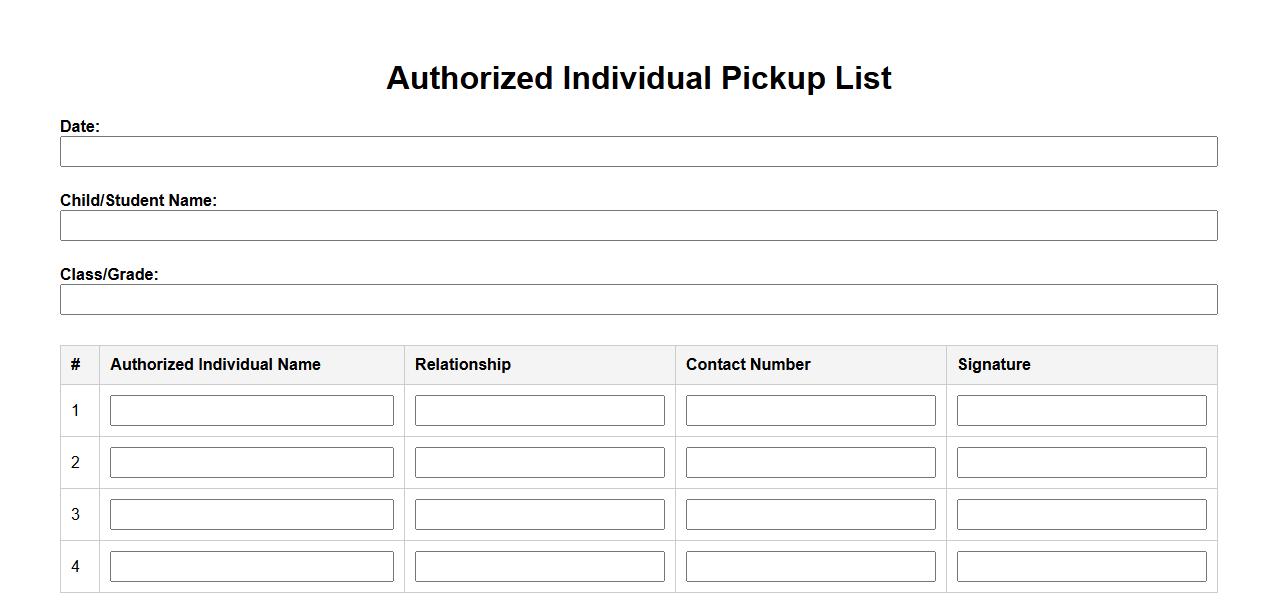Click row 4 Authorized Individual Name input
This screenshot has height=601, width=1278.
tap(252, 567)
